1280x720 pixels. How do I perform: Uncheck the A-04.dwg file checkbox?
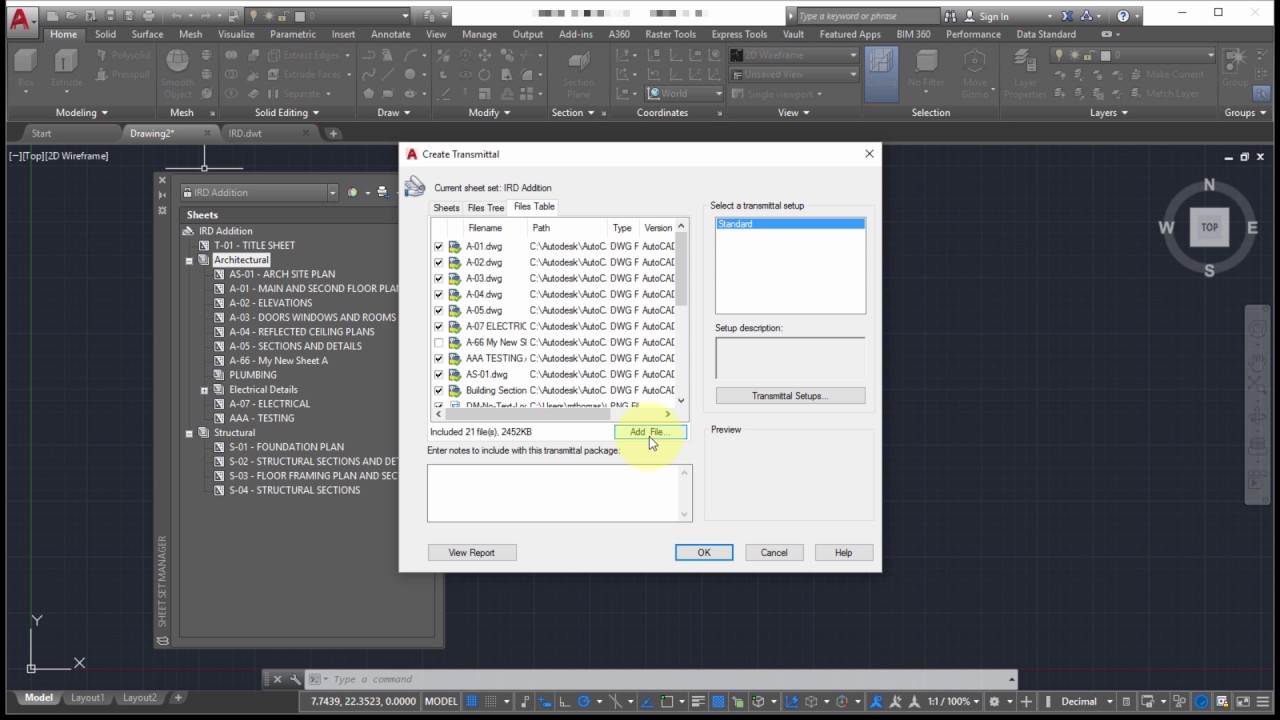pos(438,294)
